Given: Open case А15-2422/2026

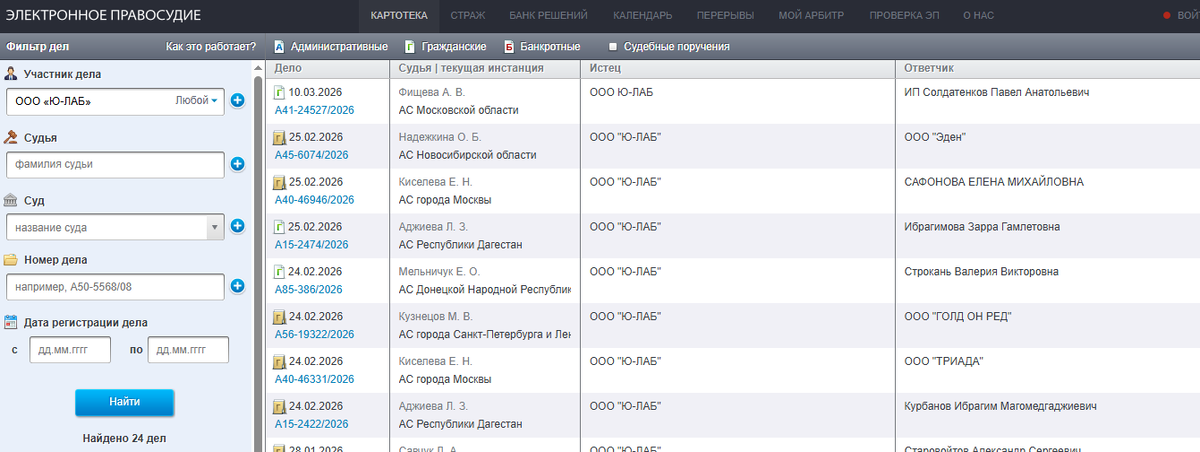Looking at the screenshot, I should click(311, 425).
